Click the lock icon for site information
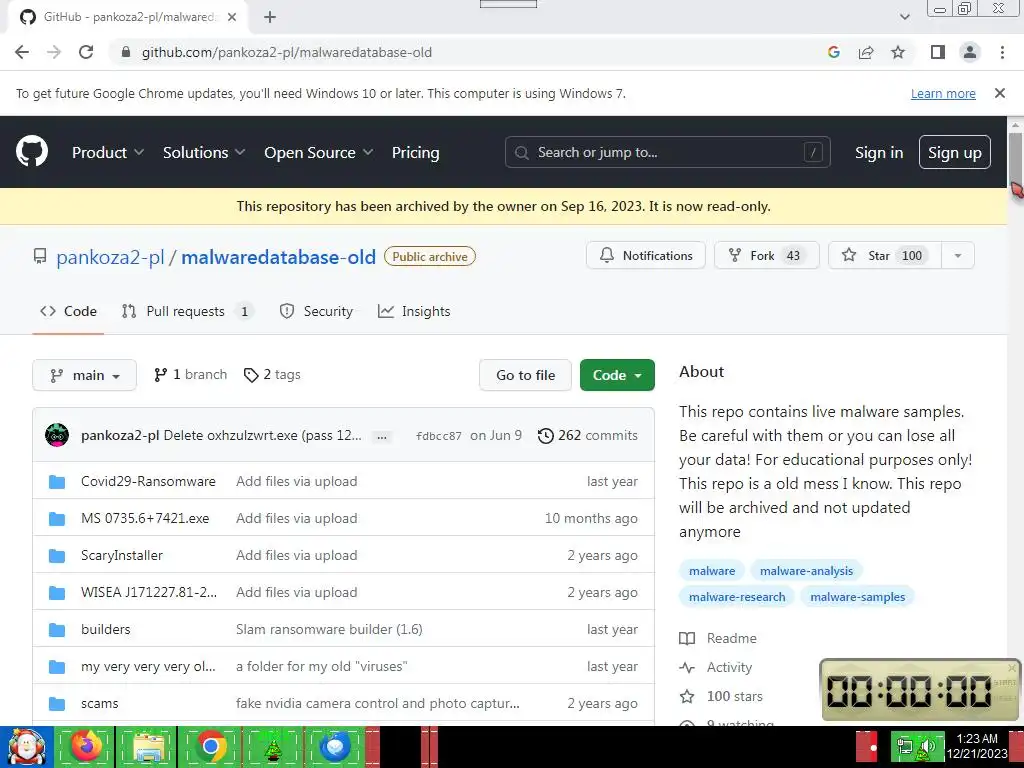 [x=125, y=52]
